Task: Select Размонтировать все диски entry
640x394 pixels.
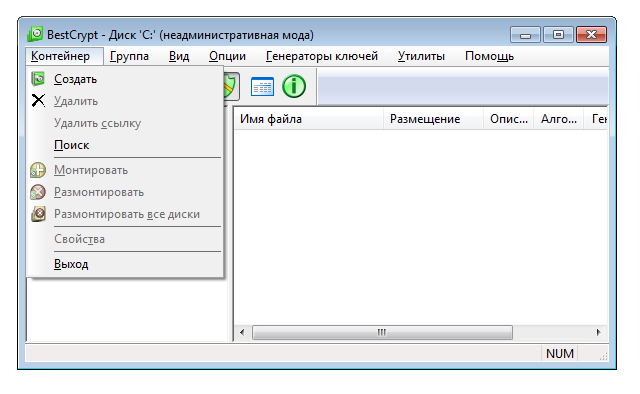Action: (x=125, y=214)
